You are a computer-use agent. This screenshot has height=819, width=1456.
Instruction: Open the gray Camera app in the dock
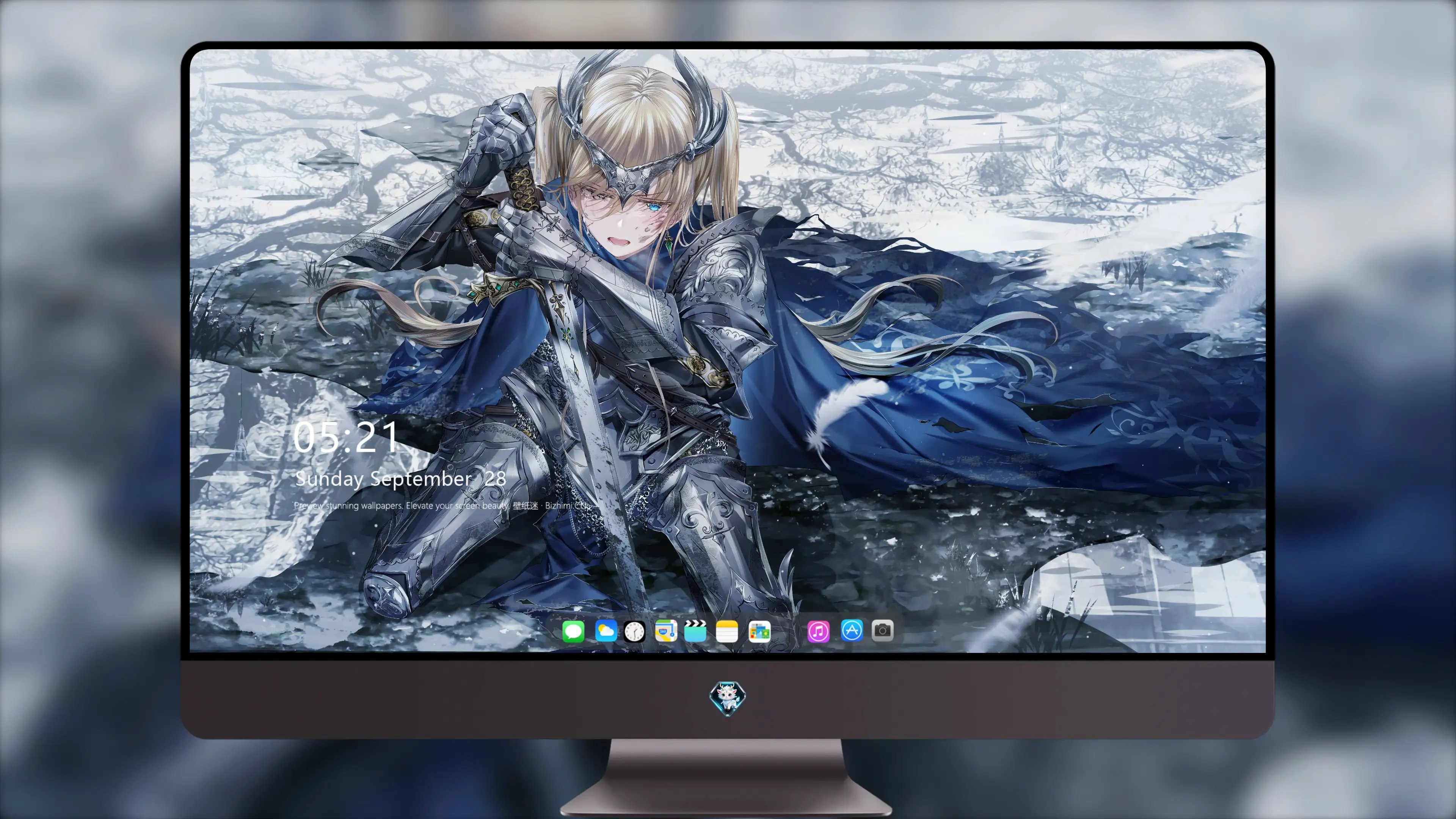click(x=882, y=630)
